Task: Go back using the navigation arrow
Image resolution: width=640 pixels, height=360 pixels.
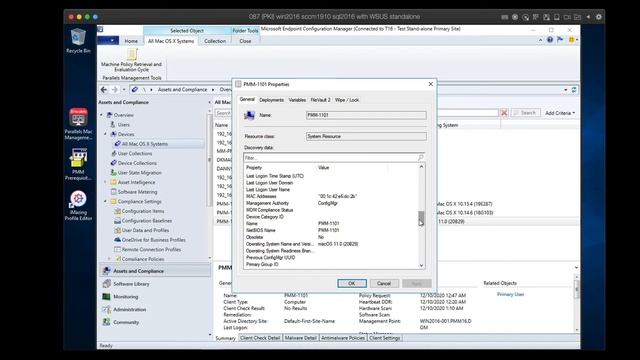Action: pos(104,89)
